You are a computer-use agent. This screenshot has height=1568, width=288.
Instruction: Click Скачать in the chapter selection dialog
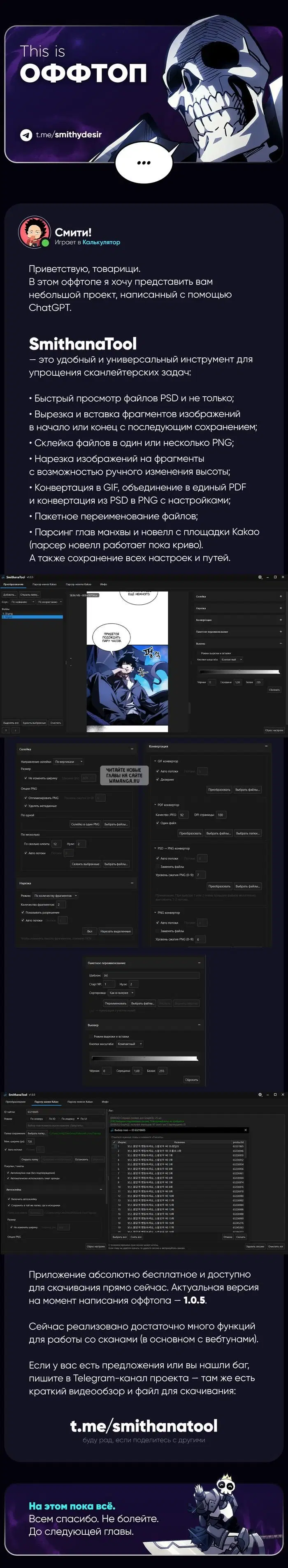pyautogui.click(x=241, y=1237)
